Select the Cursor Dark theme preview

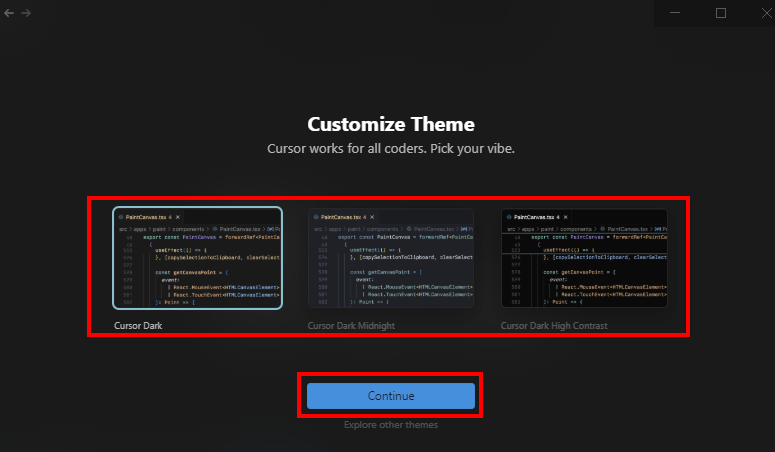(x=198, y=258)
